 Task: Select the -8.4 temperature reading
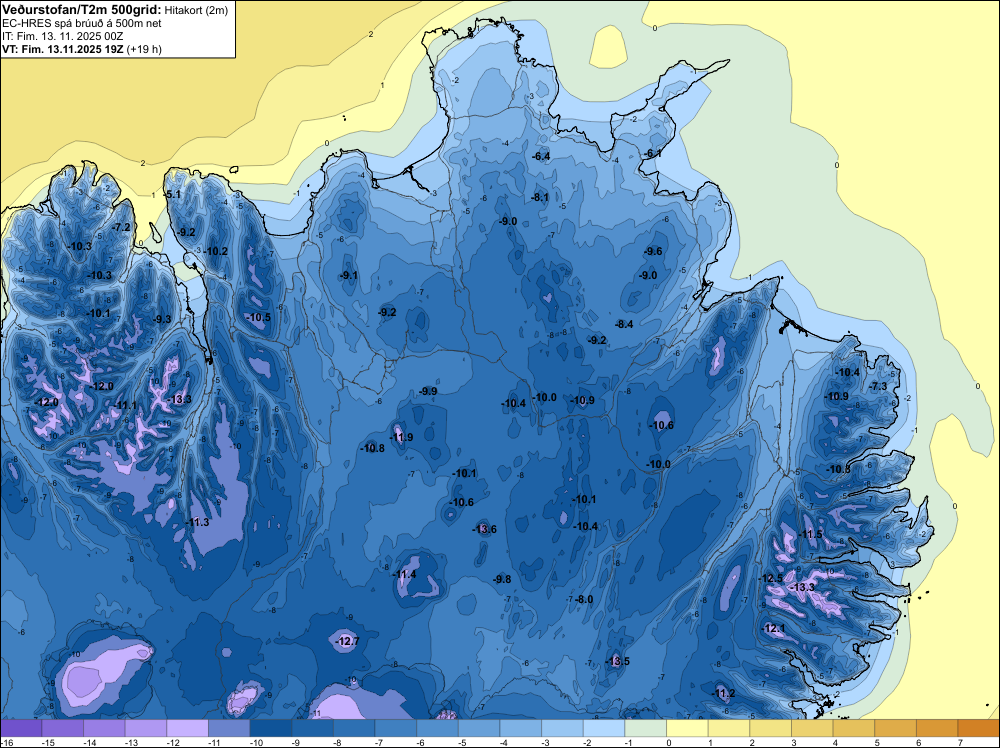tap(624, 324)
